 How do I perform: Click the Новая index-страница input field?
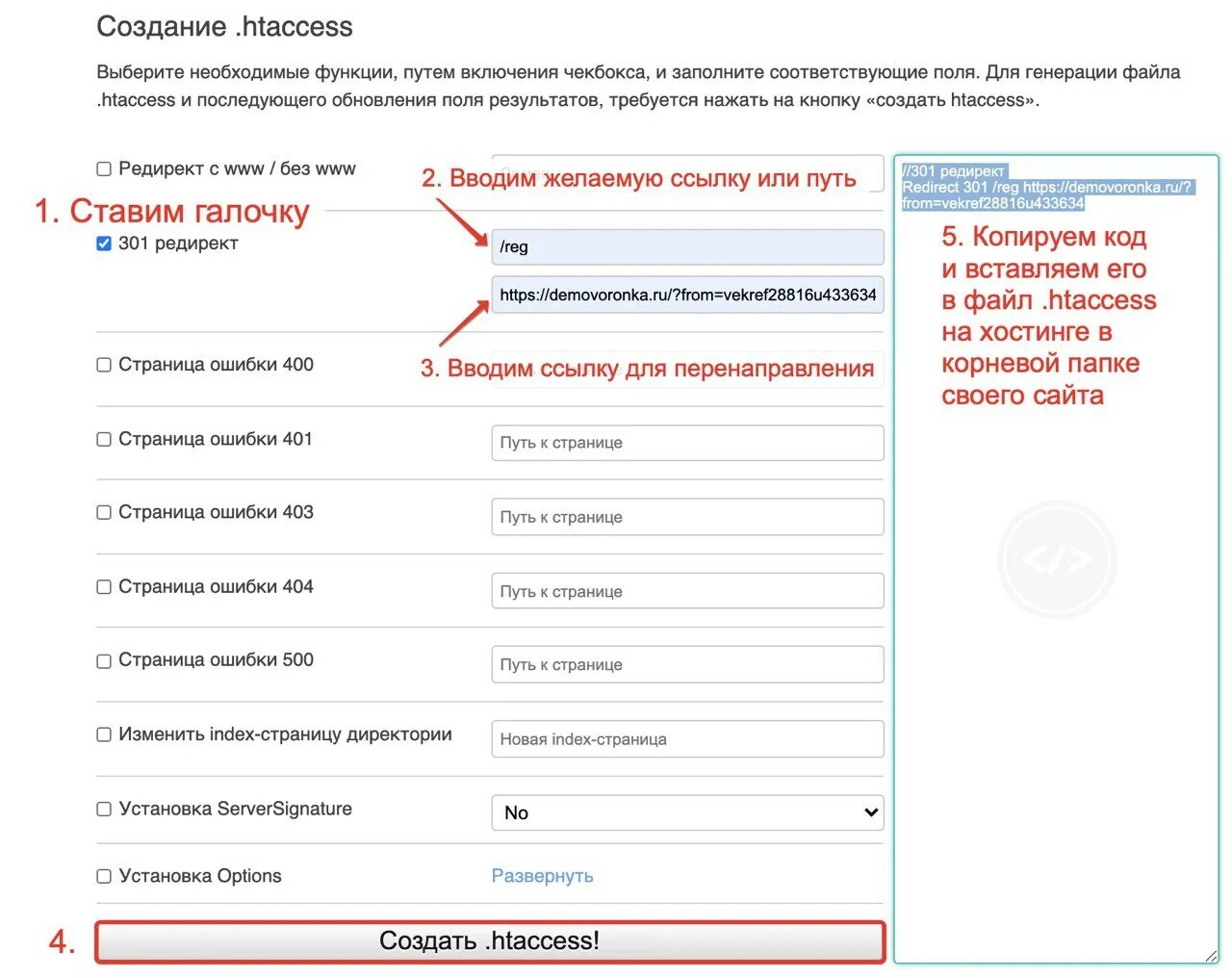coord(687,739)
